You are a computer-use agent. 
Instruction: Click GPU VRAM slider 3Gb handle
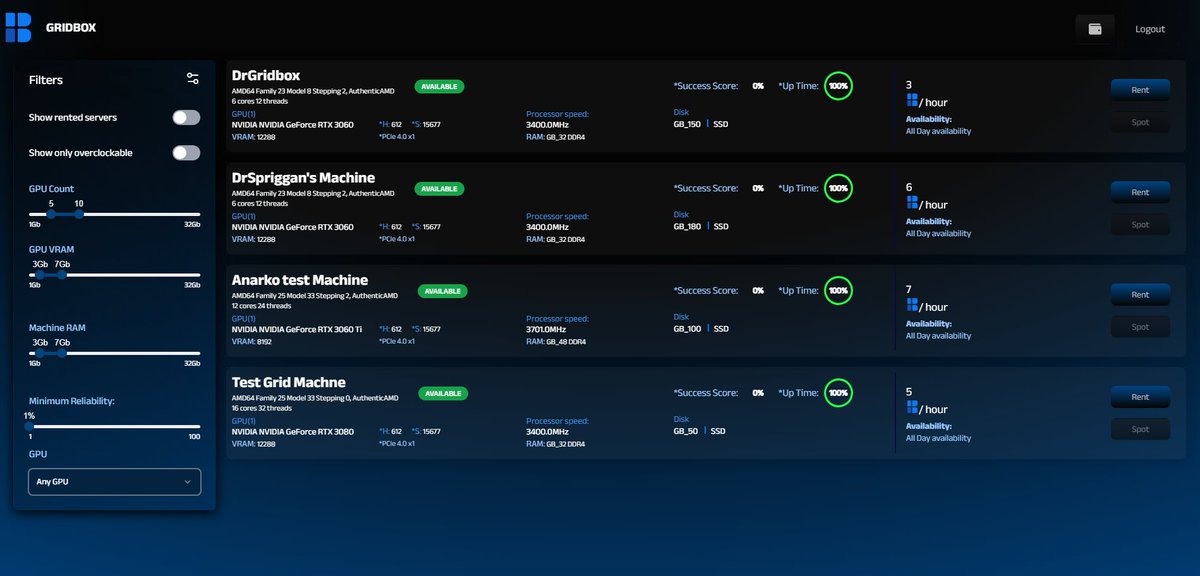coord(40,274)
